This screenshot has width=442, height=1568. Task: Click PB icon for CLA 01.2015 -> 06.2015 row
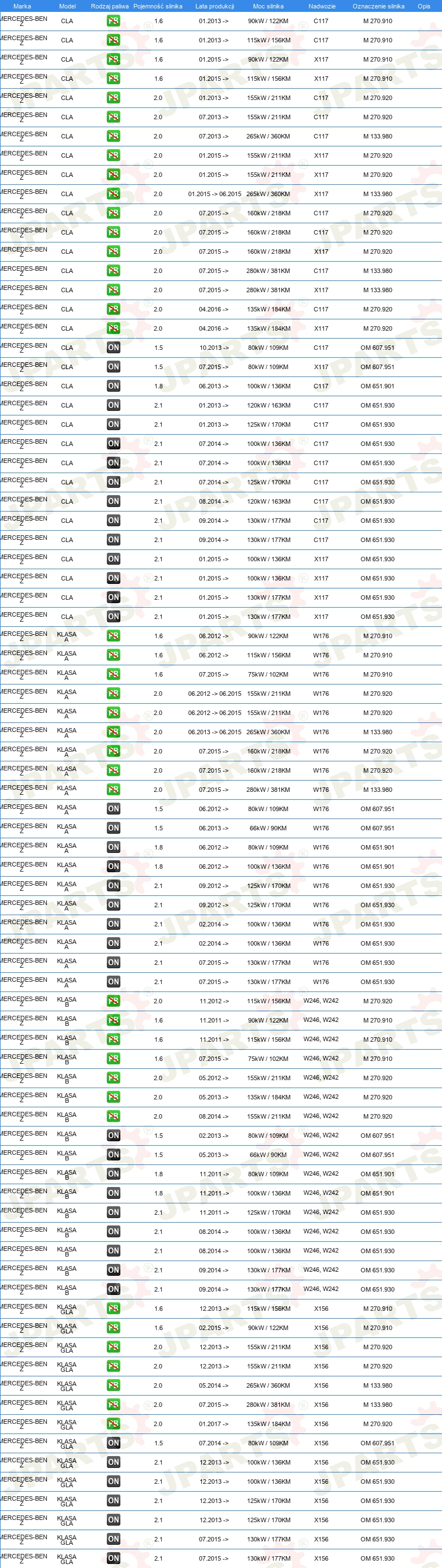(113, 193)
